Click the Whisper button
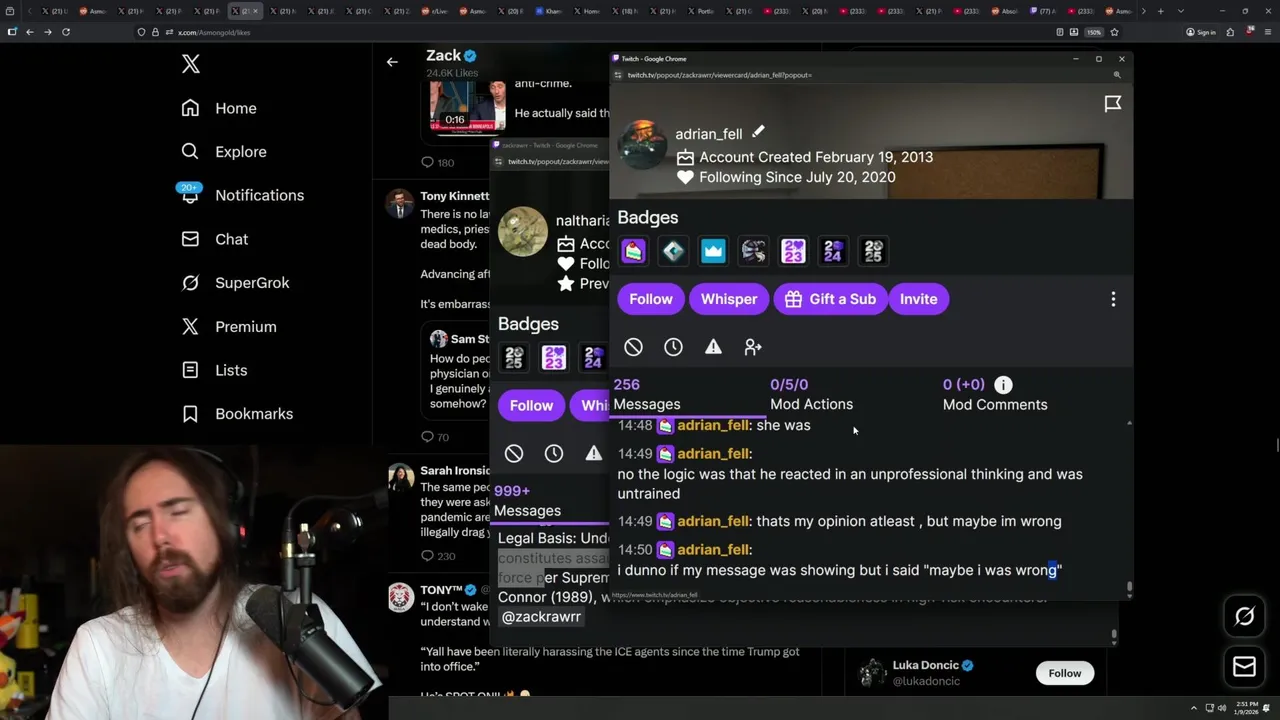 click(729, 299)
